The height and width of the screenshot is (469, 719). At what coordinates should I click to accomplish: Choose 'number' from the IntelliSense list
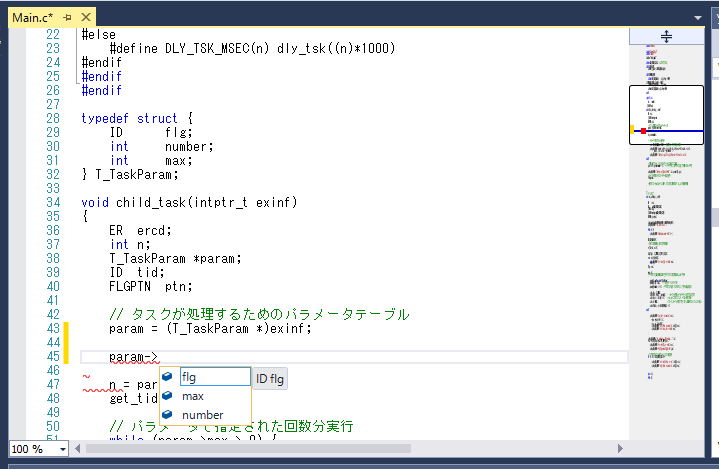pos(203,415)
